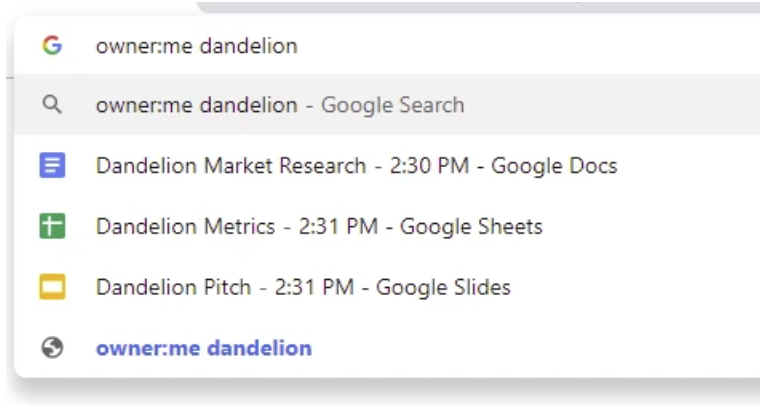The height and width of the screenshot is (412, 760).
Task: Click the Google G logo icon
Action: point(52,45)
